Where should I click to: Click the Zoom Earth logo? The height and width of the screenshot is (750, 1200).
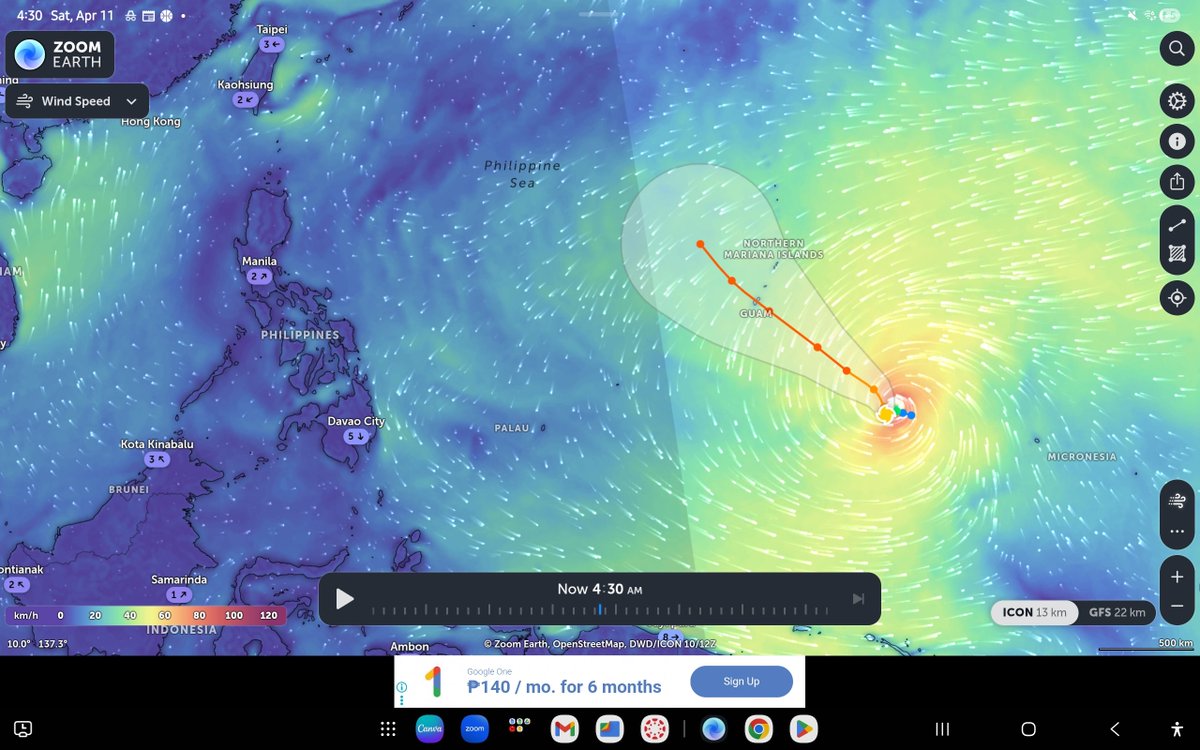(x=59, y=54)
